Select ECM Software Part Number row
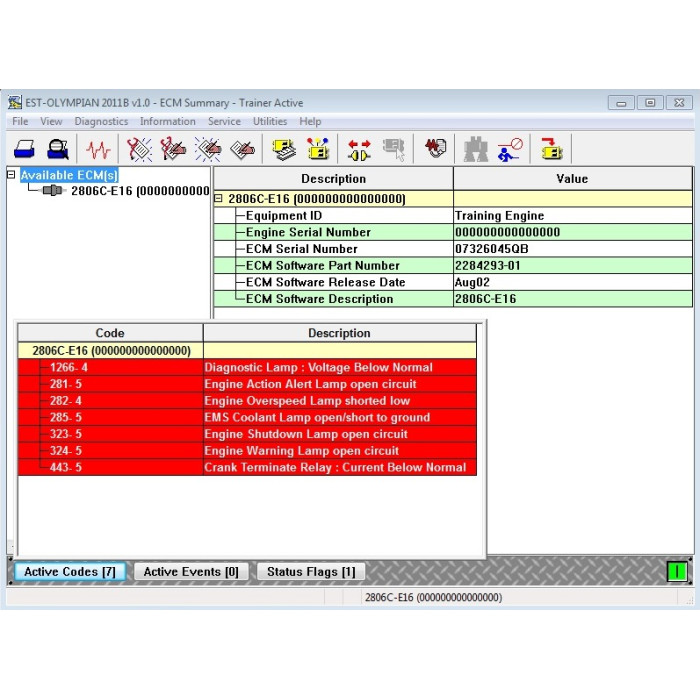 (453, 266)
